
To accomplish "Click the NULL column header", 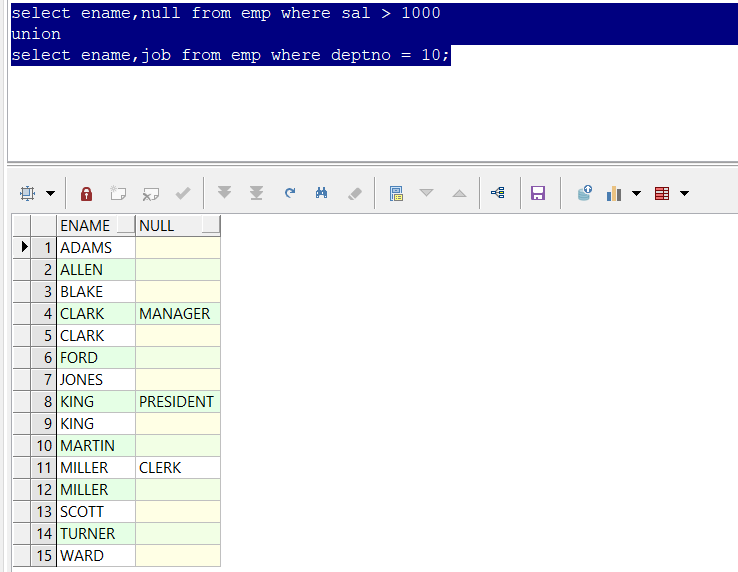I will [x=178, y=226].
